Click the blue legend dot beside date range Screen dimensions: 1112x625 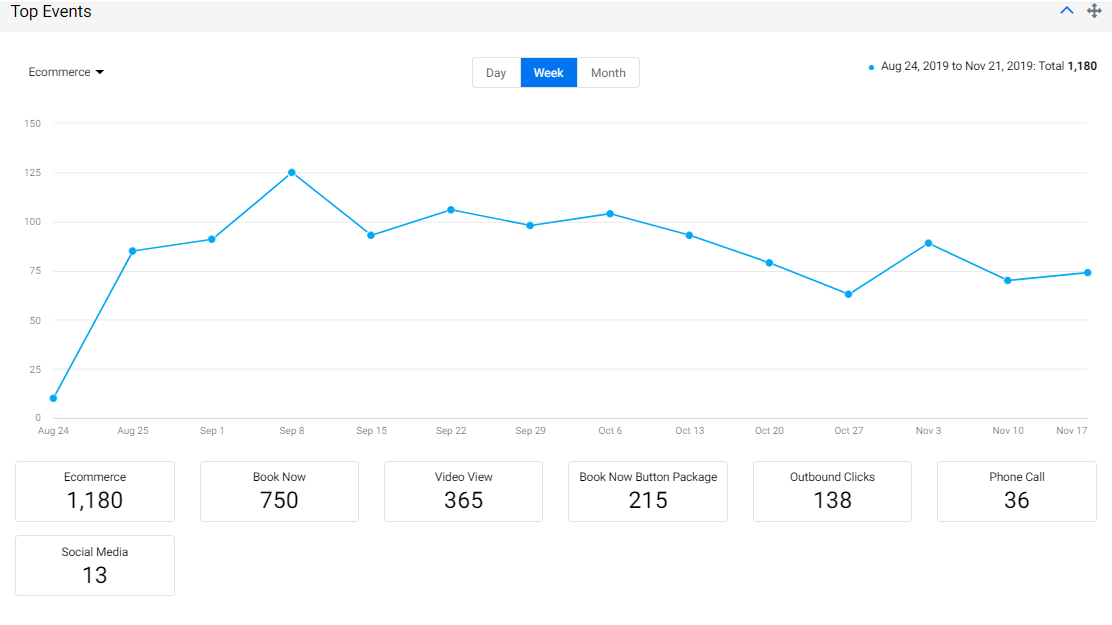(871, 67)
